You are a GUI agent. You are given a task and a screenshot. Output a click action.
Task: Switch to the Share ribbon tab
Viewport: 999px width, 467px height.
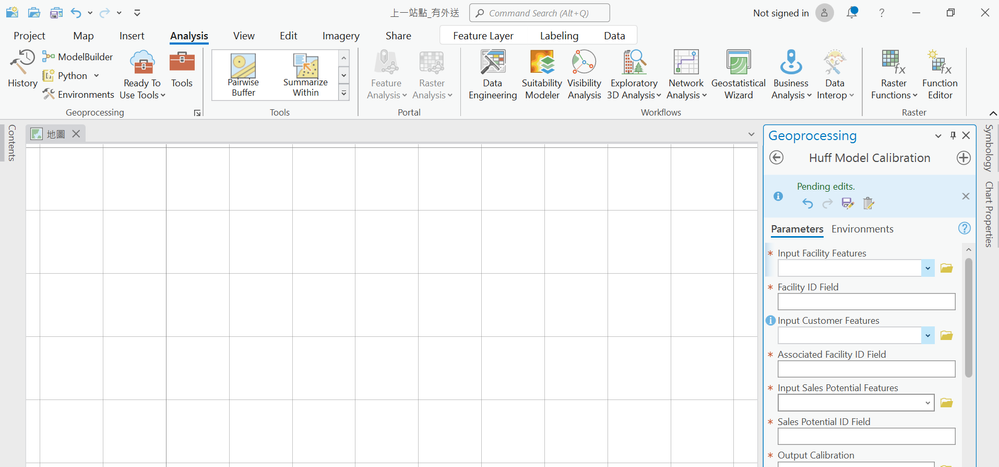[x=398, y=36]
